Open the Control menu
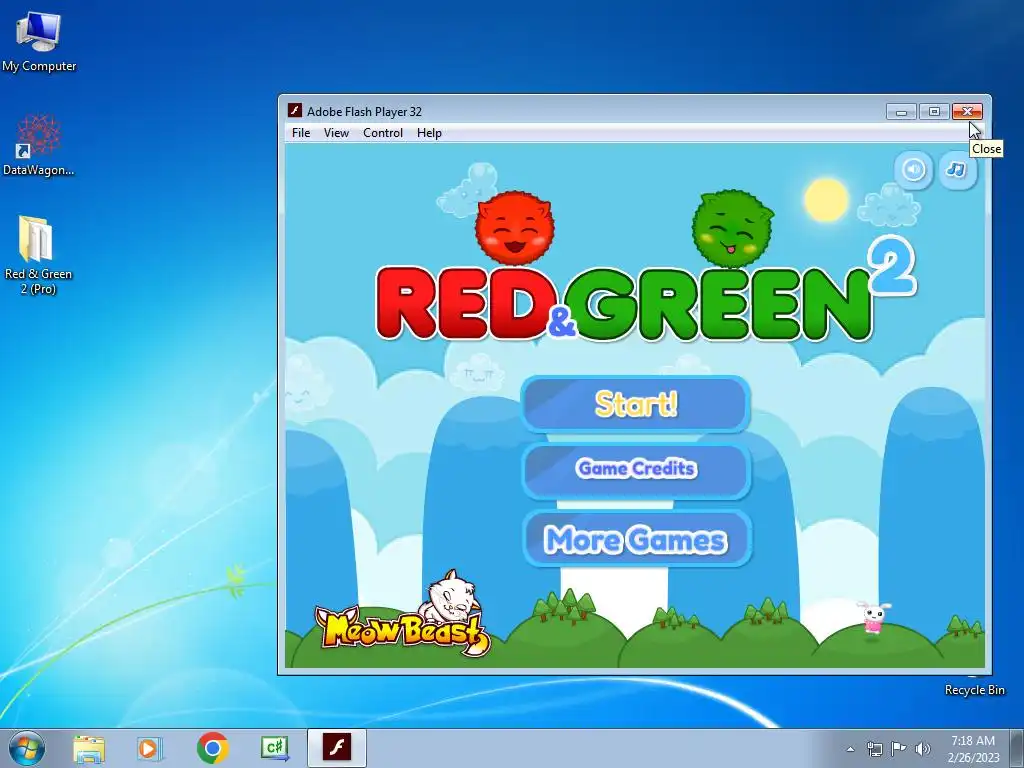This screenshot has height=768, width=1024. [383, 133]
